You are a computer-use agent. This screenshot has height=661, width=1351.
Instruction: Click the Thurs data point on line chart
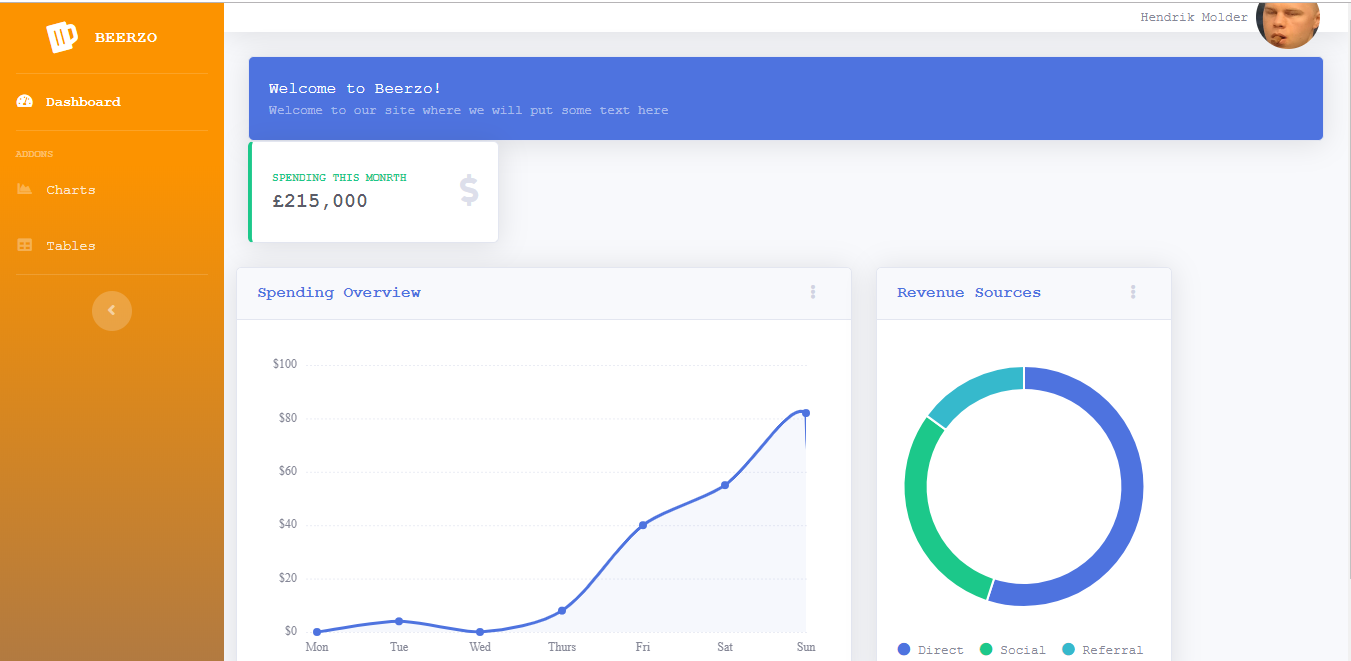pyautogui.click(x=562, y=610)
